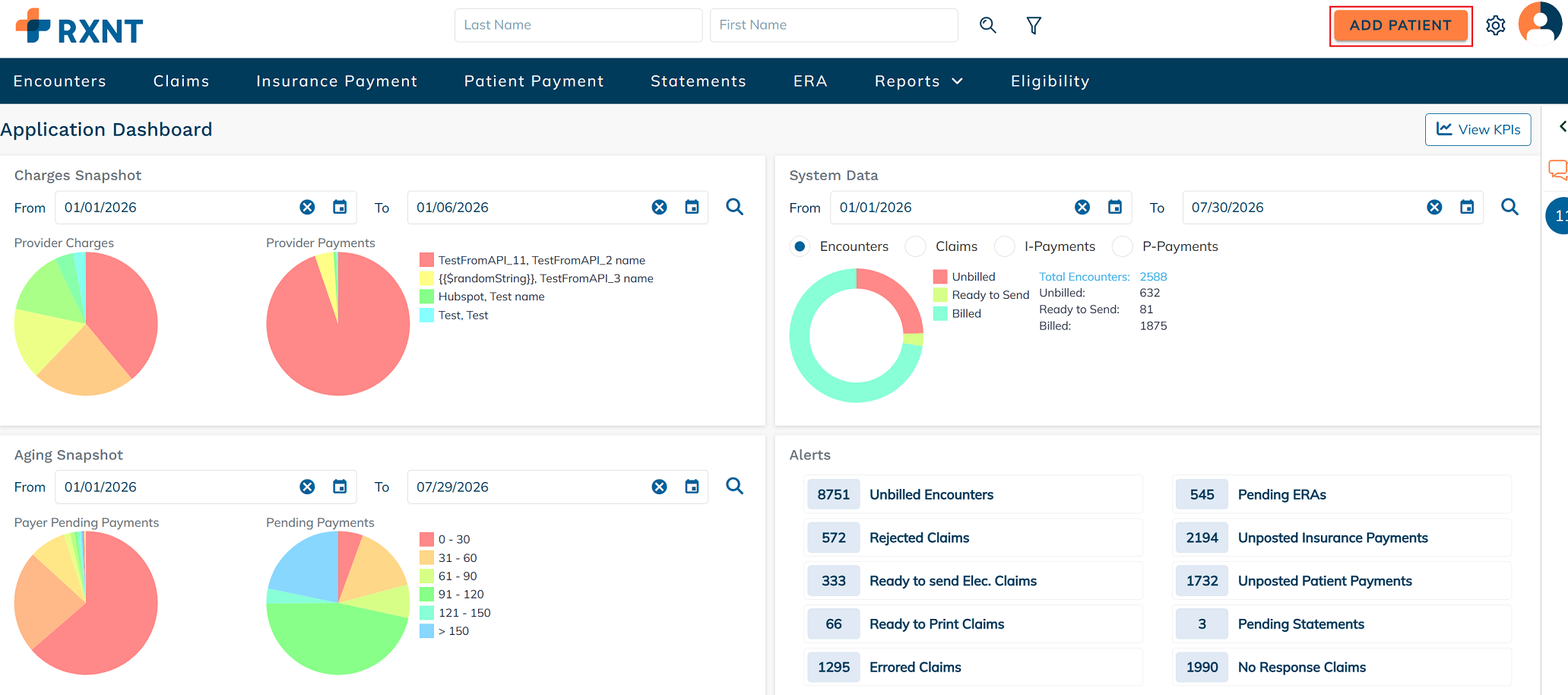Open the chat bubble side icon
The height and width of the screenshot is (695, 1568).
(1558, 170)
